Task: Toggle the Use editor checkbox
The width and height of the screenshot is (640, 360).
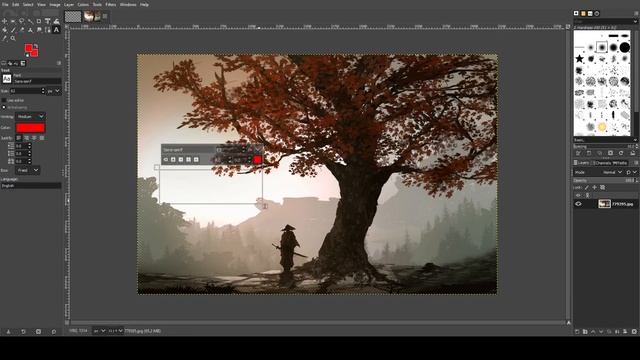Action: coord(4,100)
